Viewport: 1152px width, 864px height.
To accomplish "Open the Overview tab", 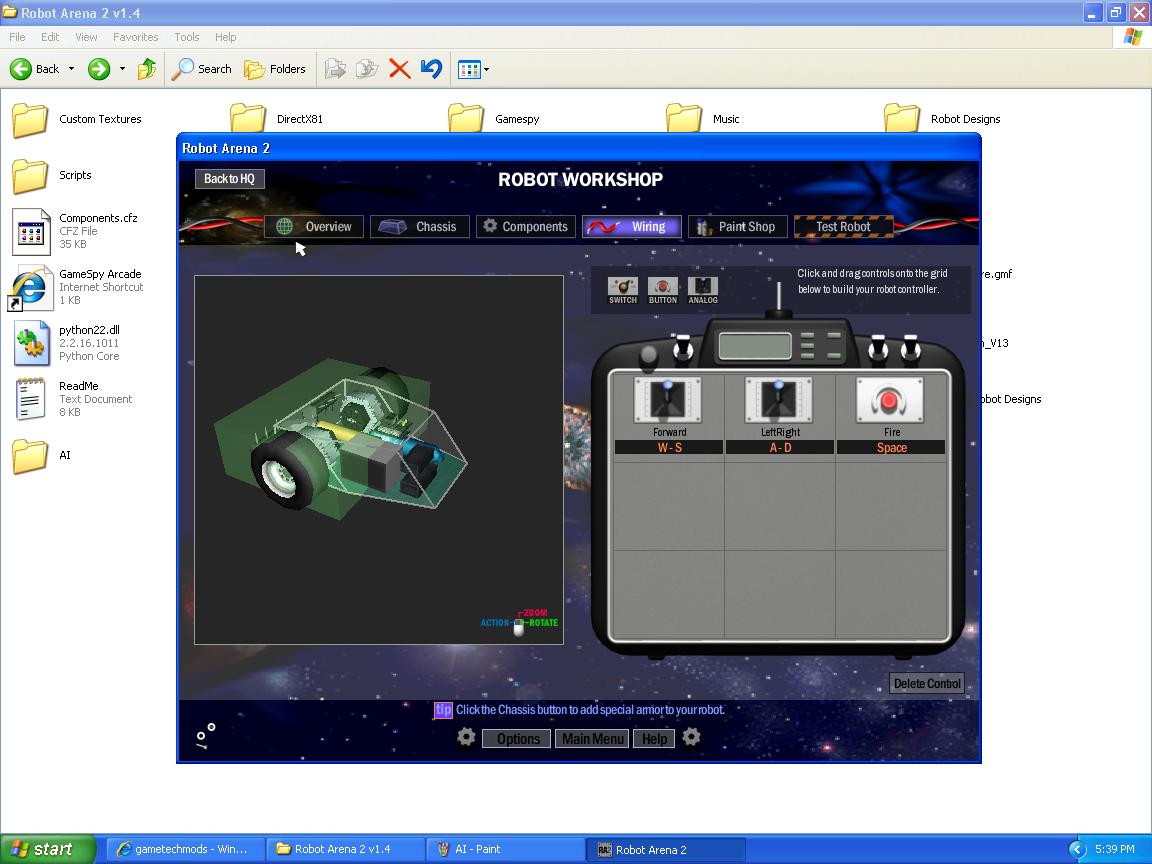I will pyautogui.click(x=314, y=226).
